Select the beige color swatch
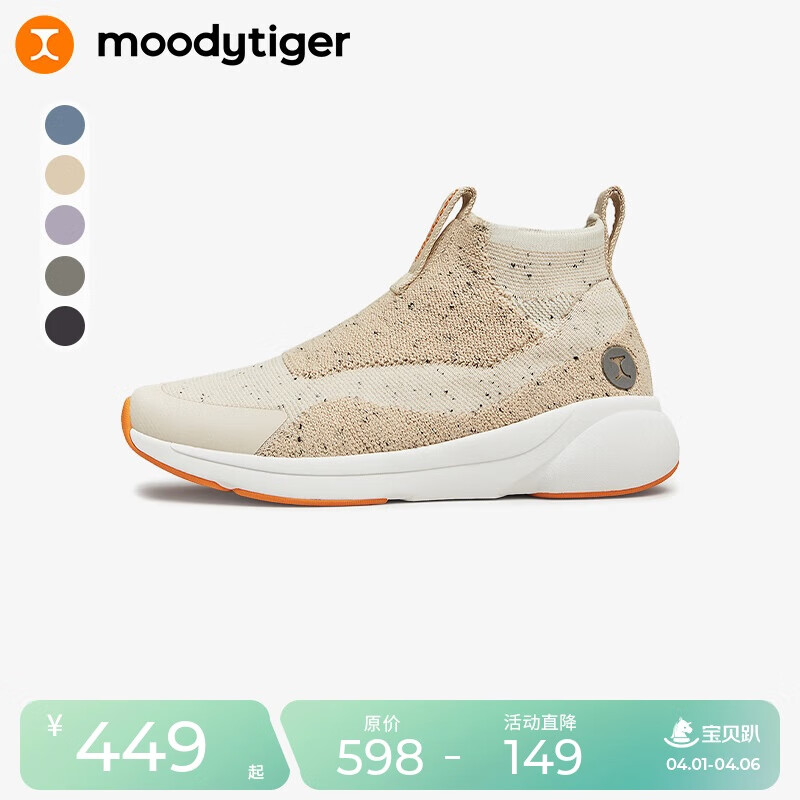 [65, 175]
